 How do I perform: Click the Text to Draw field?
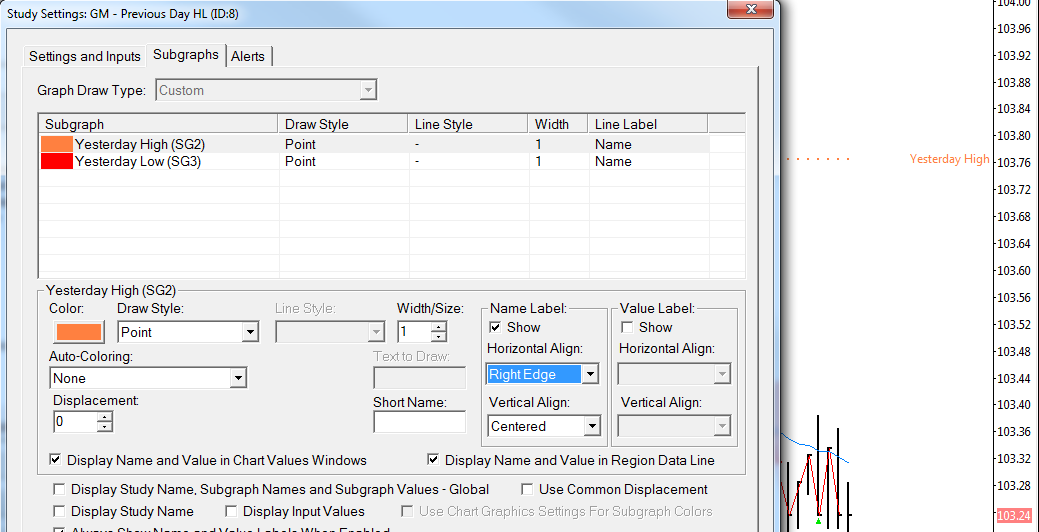419,378
